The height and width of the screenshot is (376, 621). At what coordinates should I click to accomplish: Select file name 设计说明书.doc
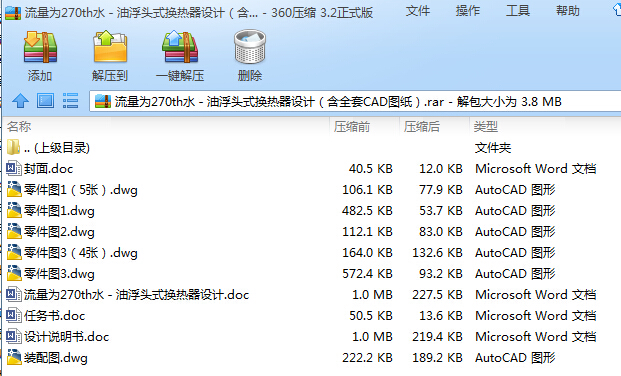[67, 337]
